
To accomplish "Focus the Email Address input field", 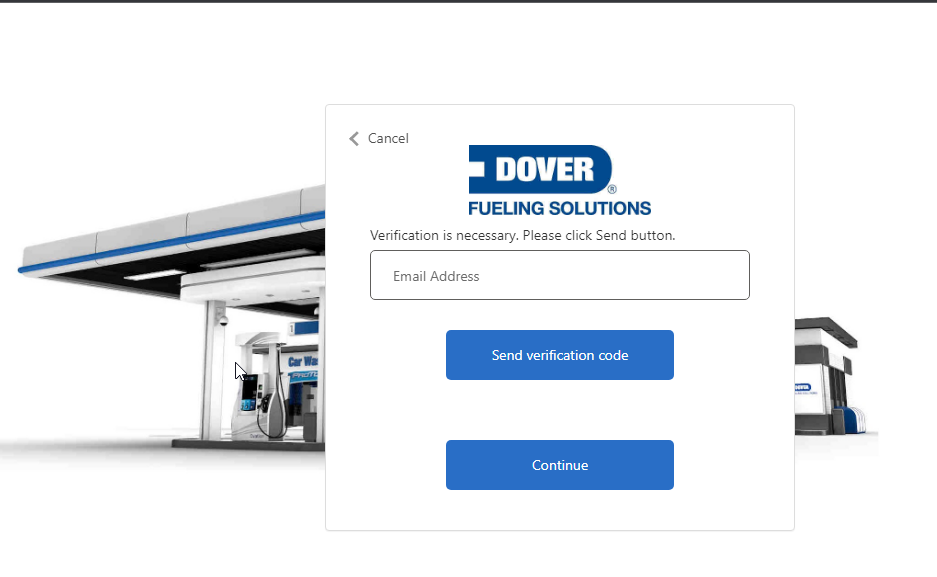I will coord(559,275).
